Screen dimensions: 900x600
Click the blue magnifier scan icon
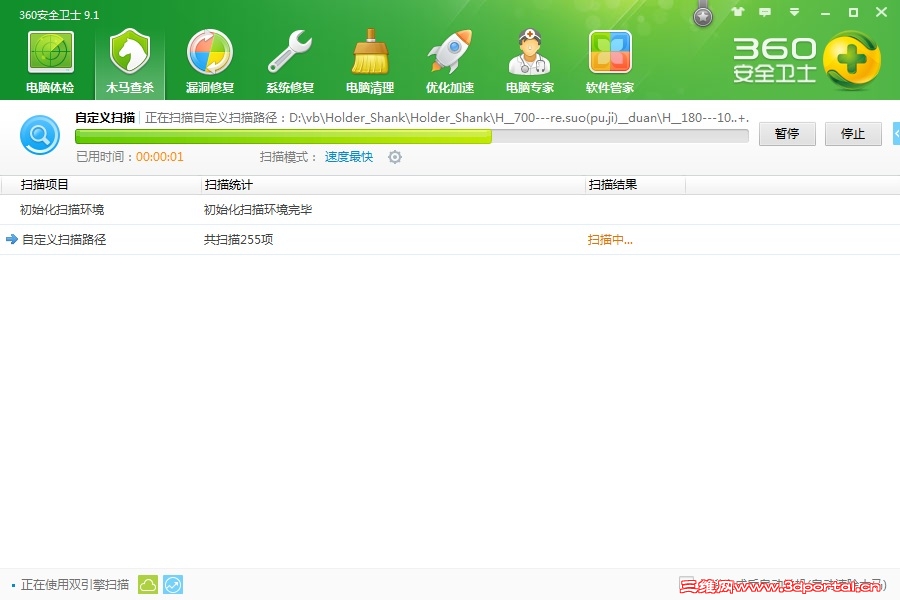tap(40, 135)
